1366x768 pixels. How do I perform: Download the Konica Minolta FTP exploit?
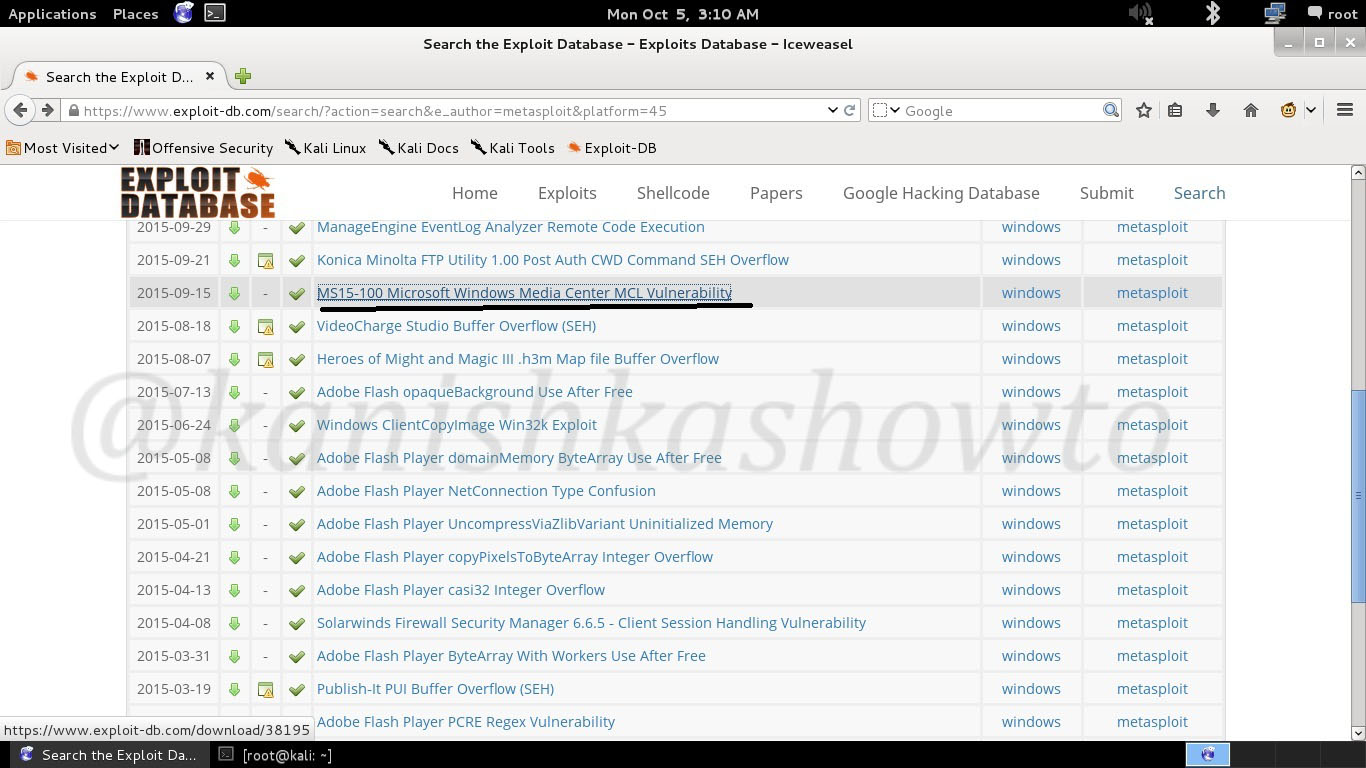pos(234,260)
